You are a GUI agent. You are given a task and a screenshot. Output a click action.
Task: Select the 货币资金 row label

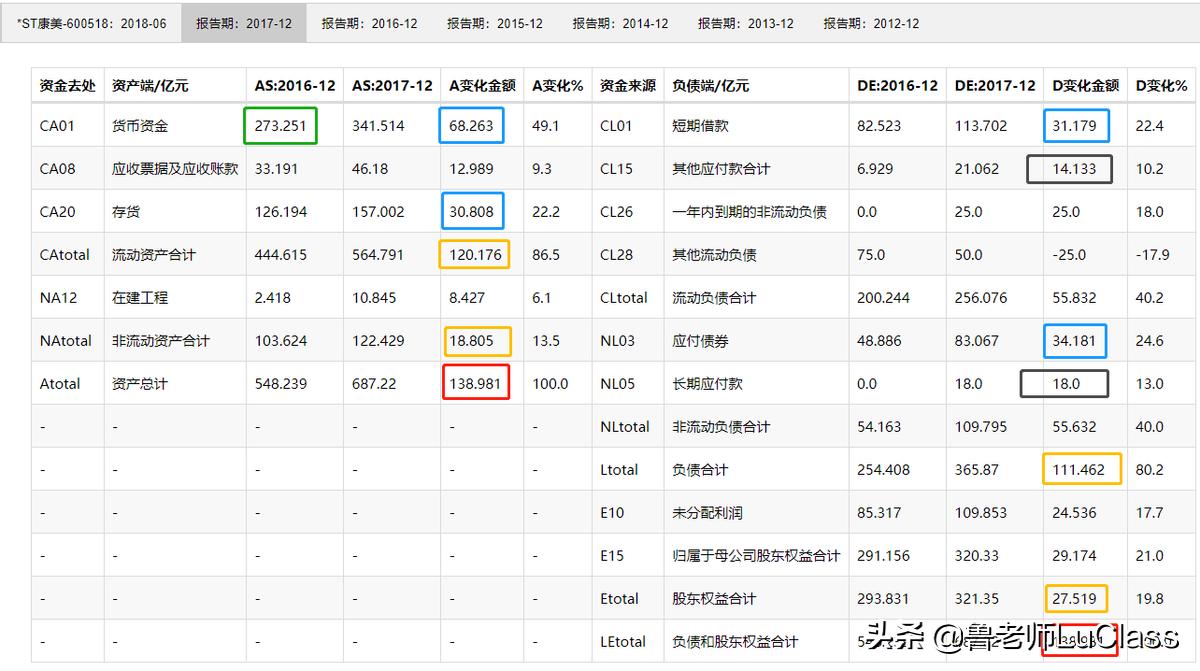coord(139,125)
